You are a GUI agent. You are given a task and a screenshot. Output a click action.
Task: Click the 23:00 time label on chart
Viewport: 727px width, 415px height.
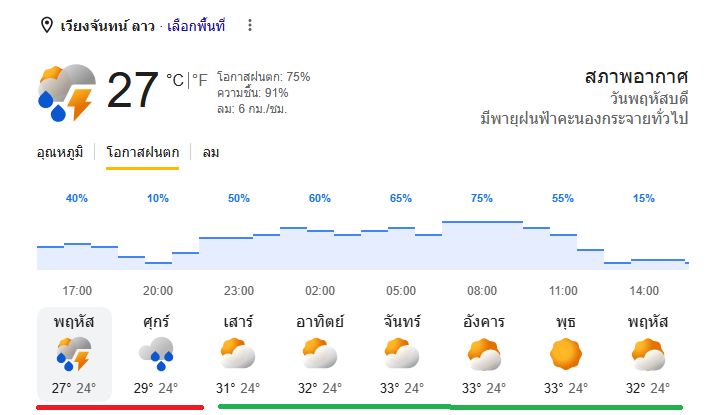point(239,291)
